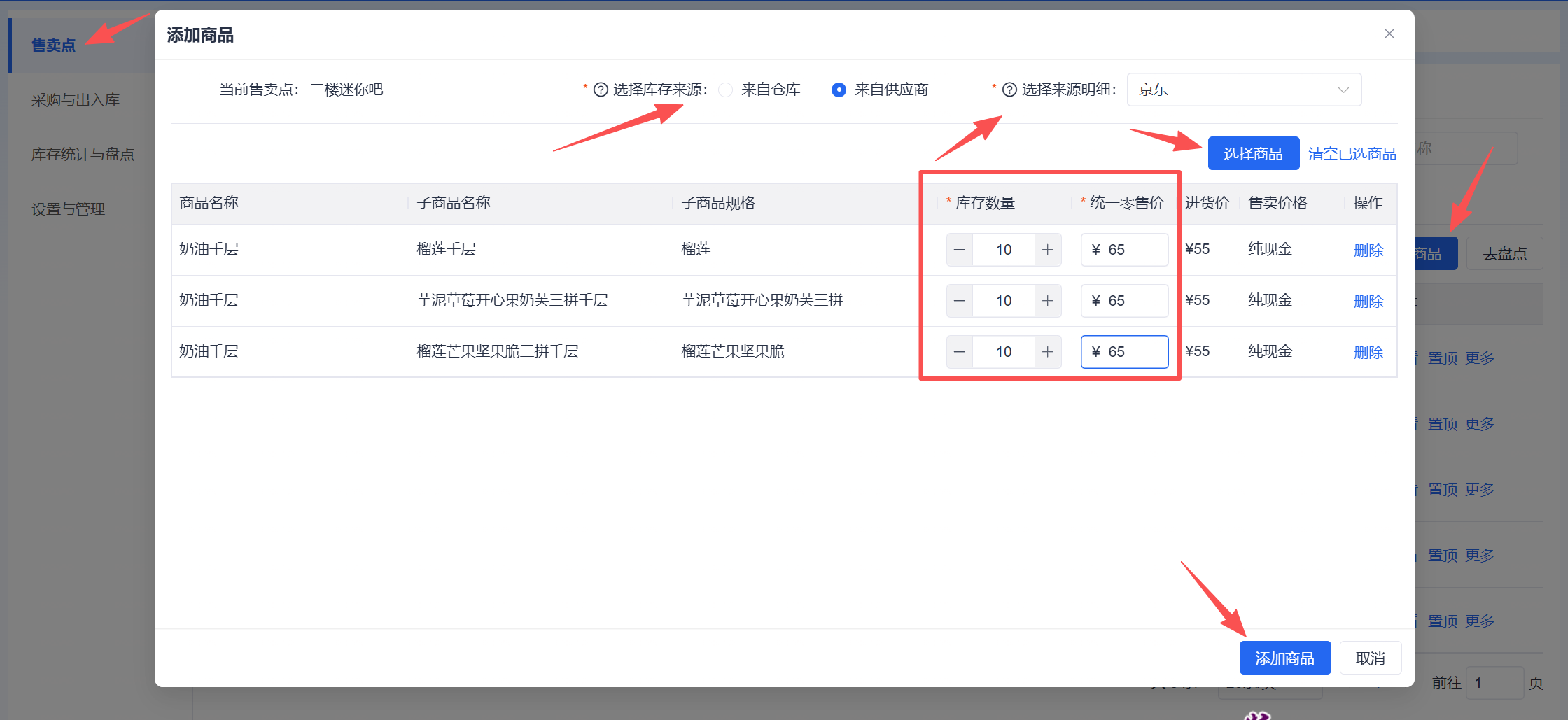Viewport: 1568px width, 720px height.
Task: Increase stock quantity for 芋泥草莓开心果奶芙三拼千层 row
Action: (1048, 301)
